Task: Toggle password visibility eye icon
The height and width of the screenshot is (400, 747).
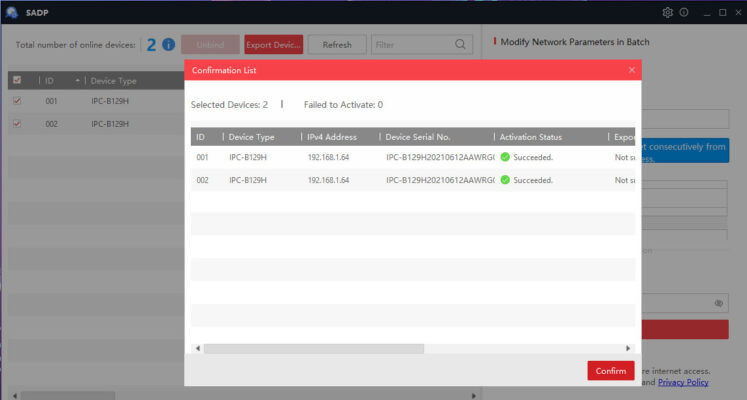Action: tap(718, 303)
